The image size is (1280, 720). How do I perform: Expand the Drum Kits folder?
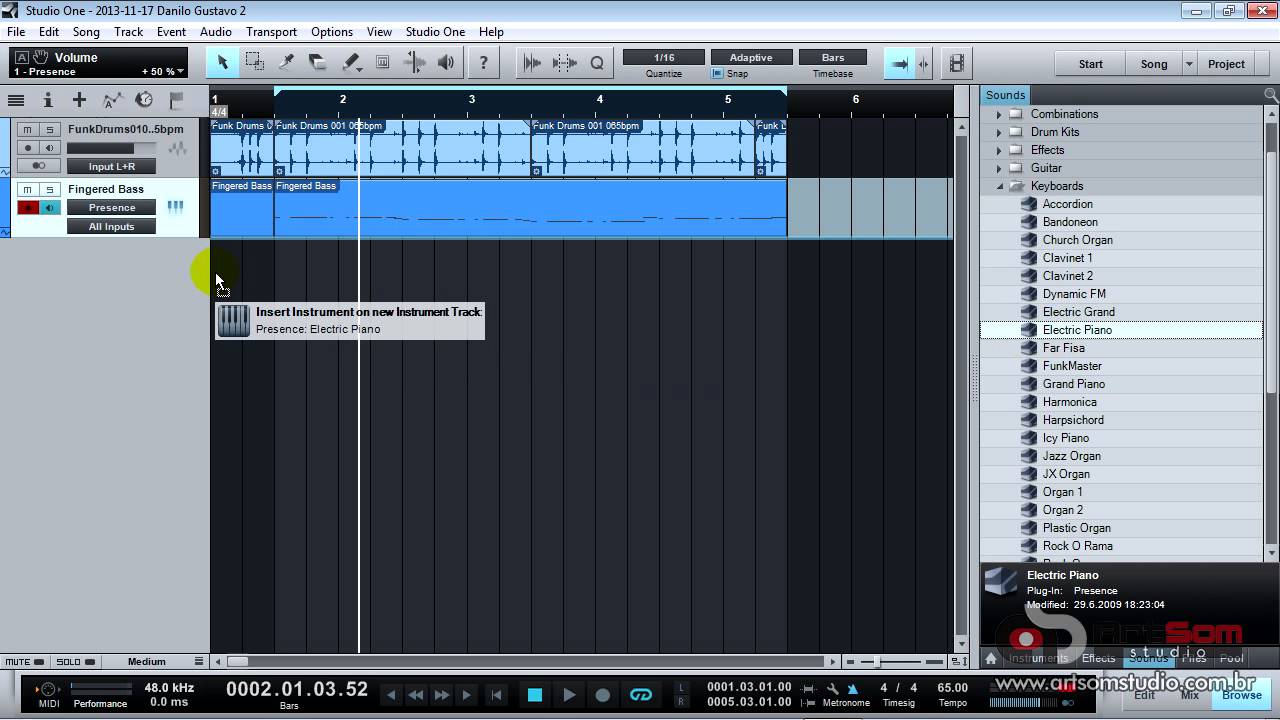998,132
